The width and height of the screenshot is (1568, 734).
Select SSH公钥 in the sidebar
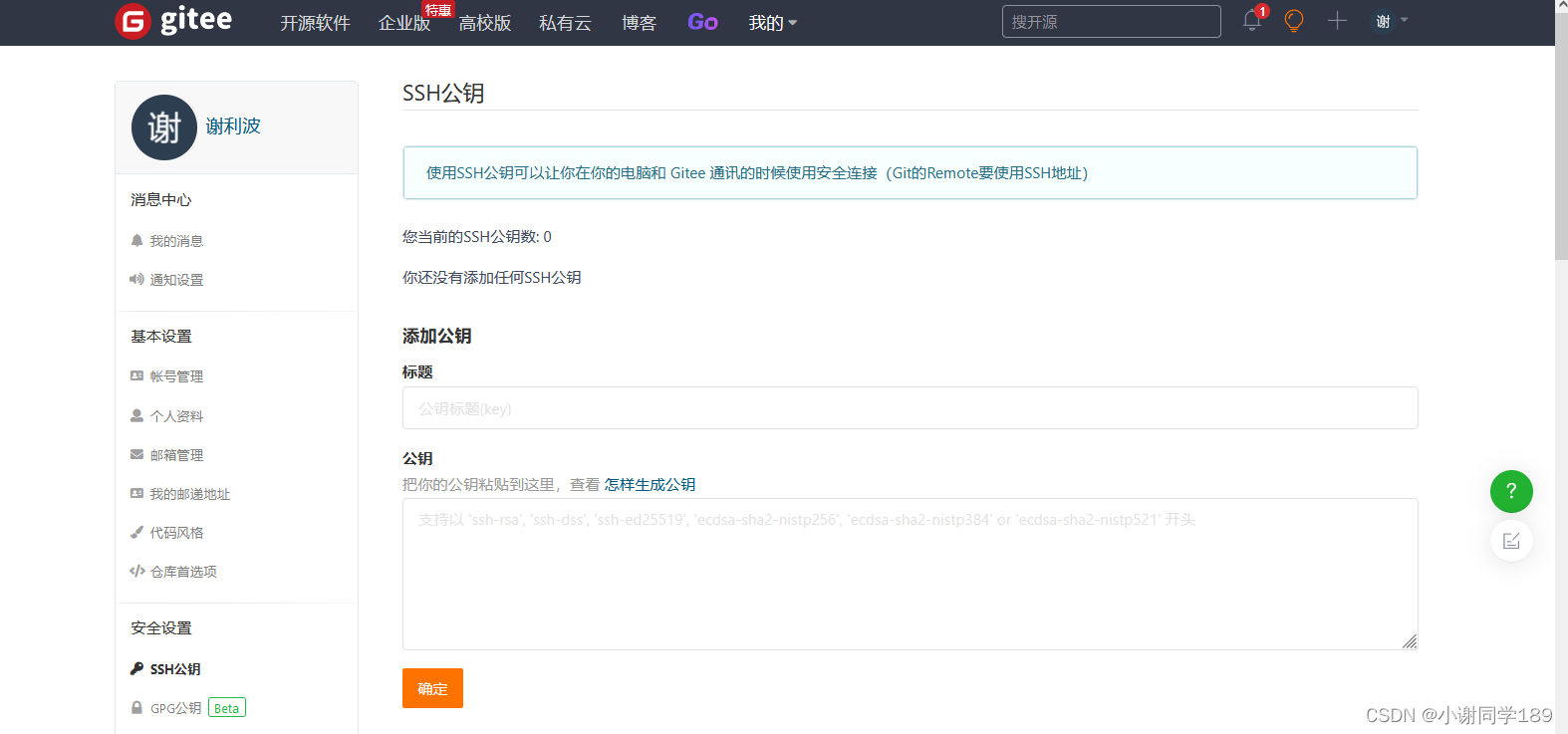[x=175, y=669]
